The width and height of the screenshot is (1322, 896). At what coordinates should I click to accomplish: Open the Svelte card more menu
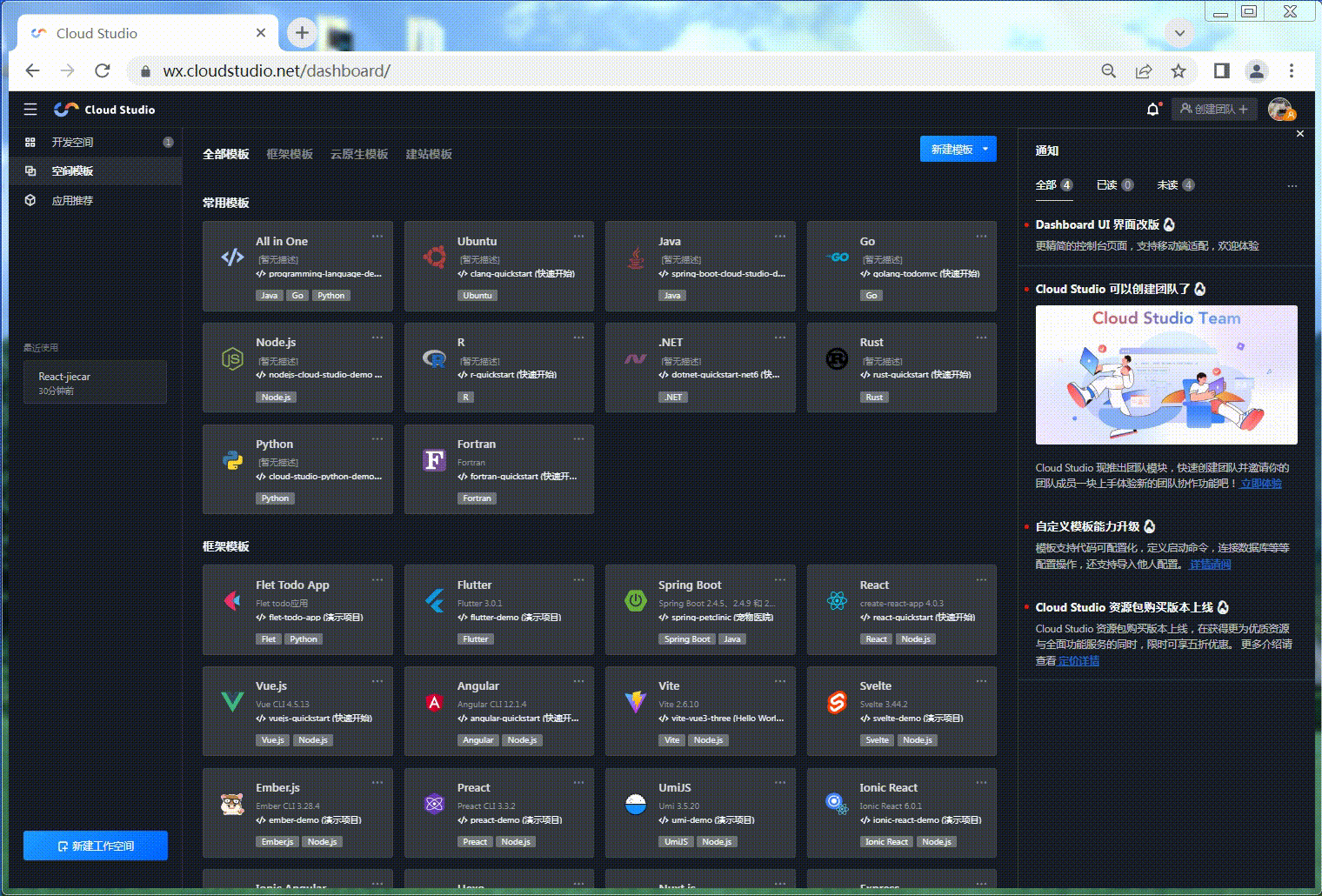981,680
